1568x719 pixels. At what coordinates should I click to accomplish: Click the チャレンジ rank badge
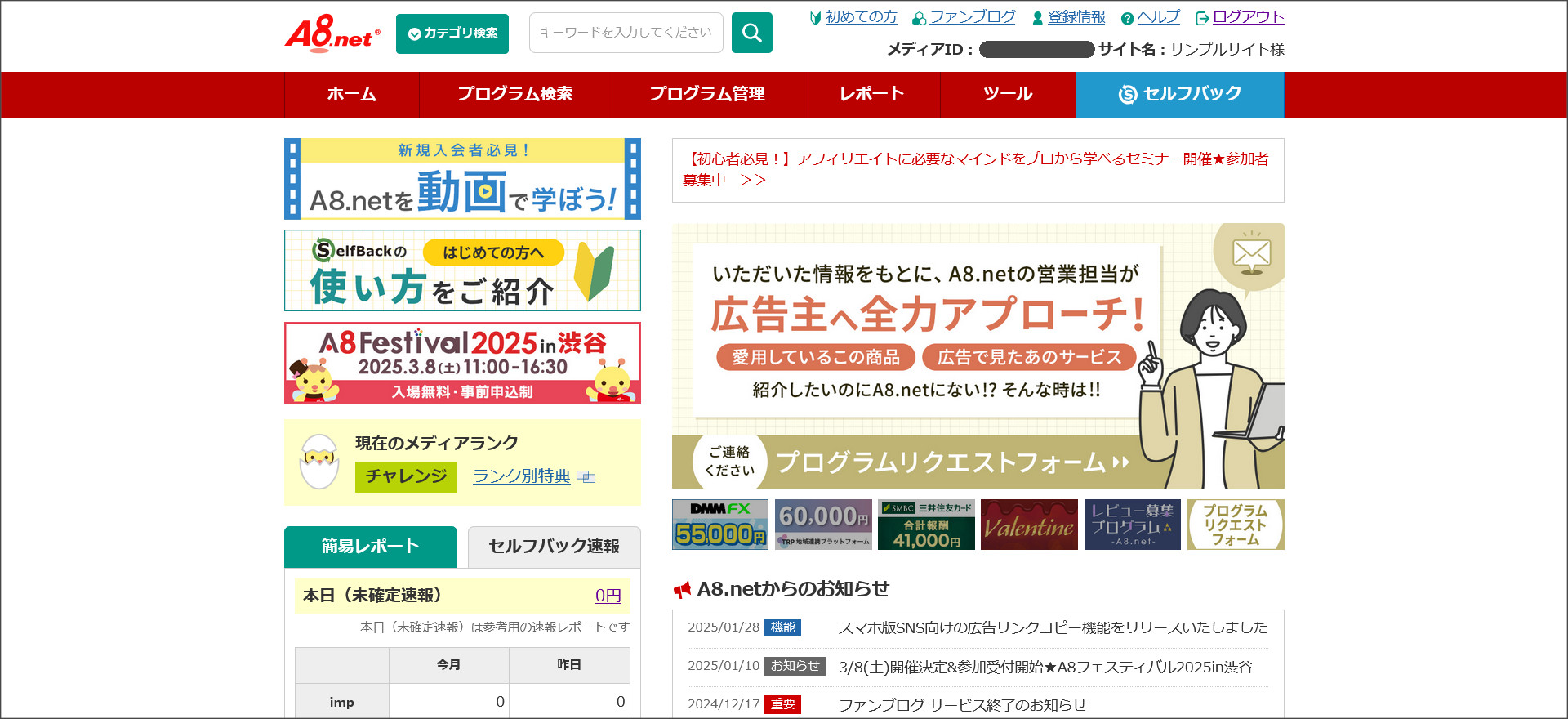click(x=406, y=477)
